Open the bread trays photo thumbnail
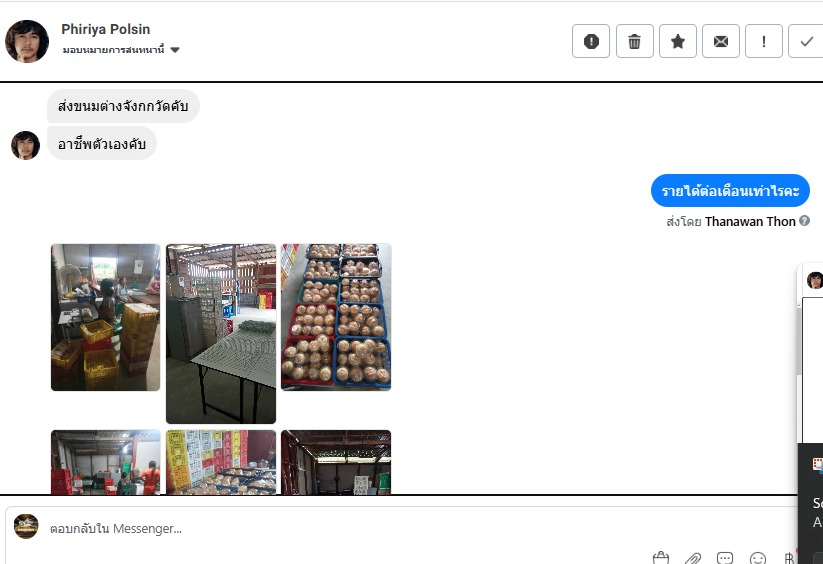The image size is (823, 564). pos(336,317)
